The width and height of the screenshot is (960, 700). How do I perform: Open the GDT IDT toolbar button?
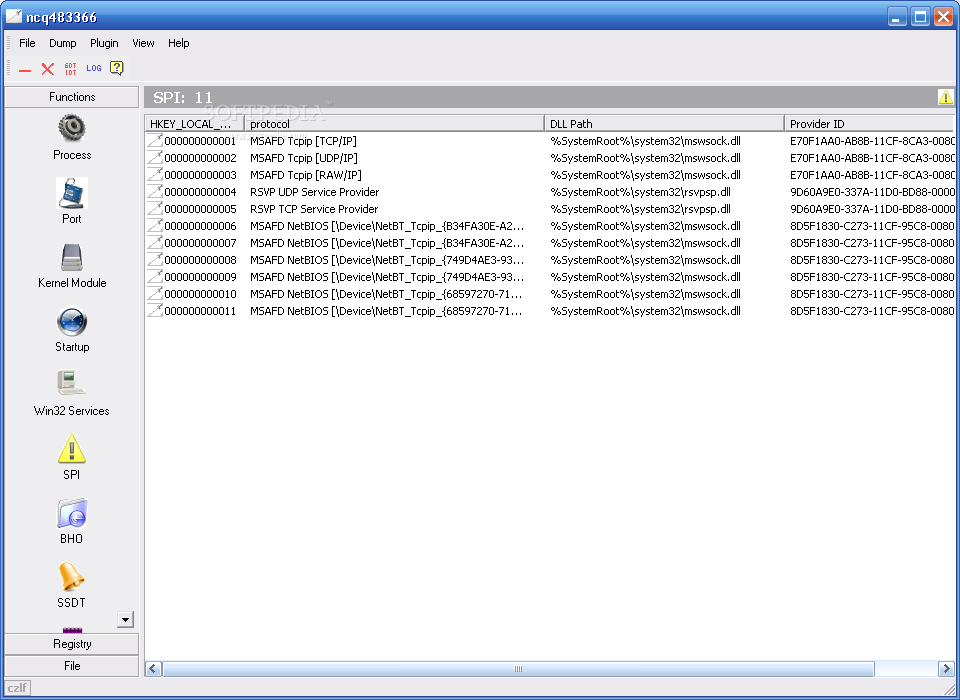[70, 69]
